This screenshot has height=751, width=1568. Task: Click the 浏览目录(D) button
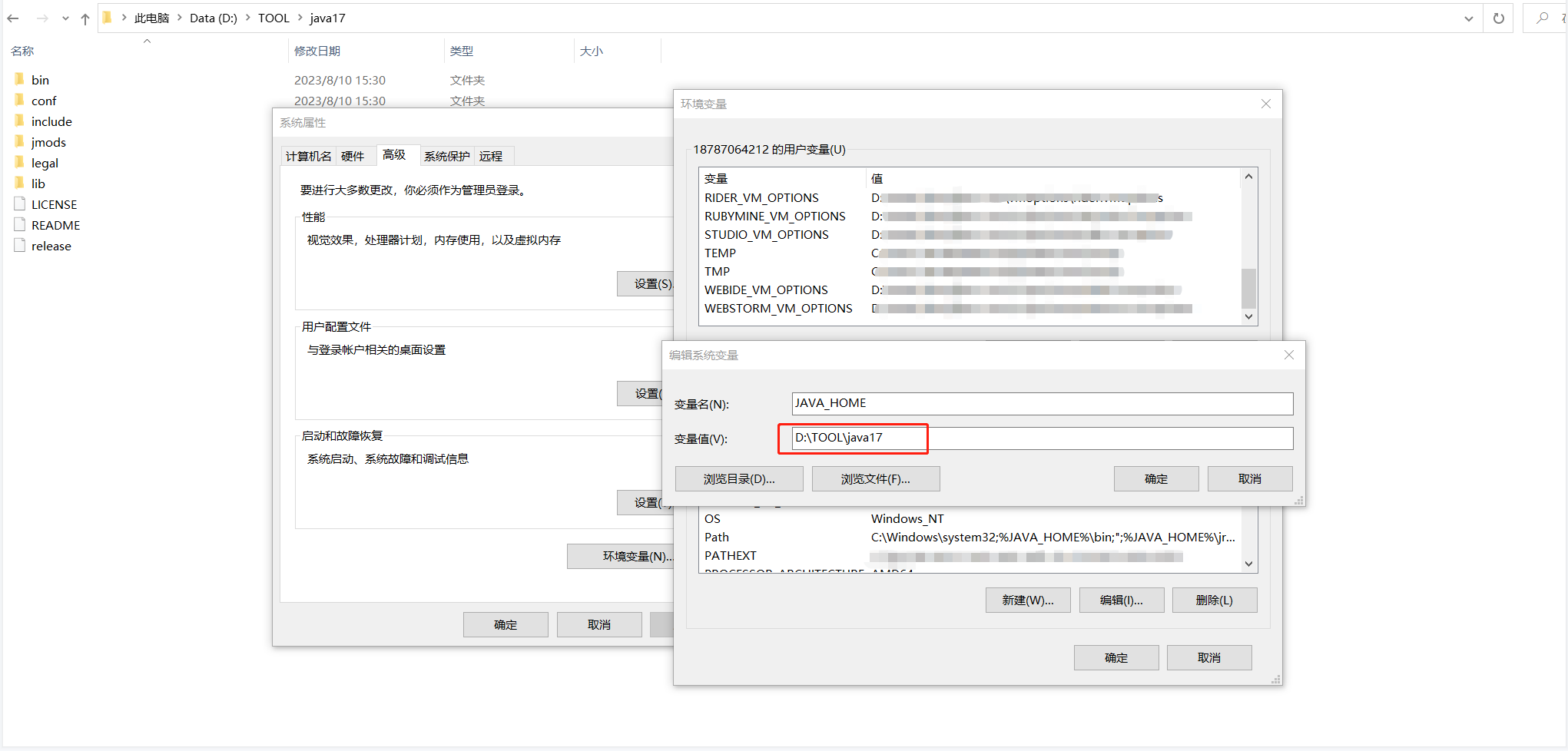pos(738,478)
